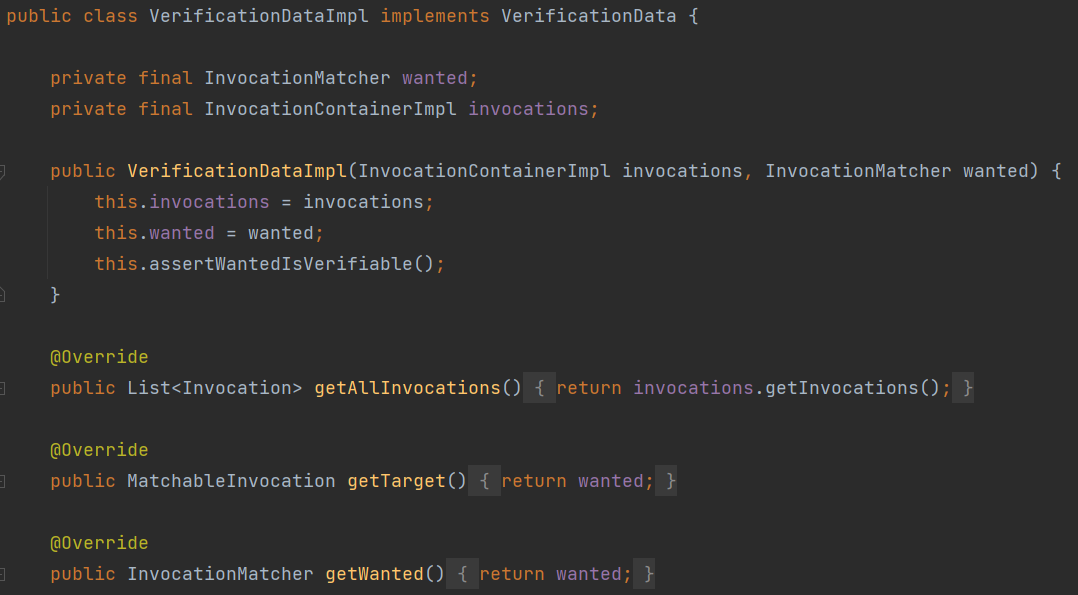Image resolution: width=1078 pixels, height=595 pixels.
Task: Expand the getAllInvocations method fold
Action: click(3, 388)
